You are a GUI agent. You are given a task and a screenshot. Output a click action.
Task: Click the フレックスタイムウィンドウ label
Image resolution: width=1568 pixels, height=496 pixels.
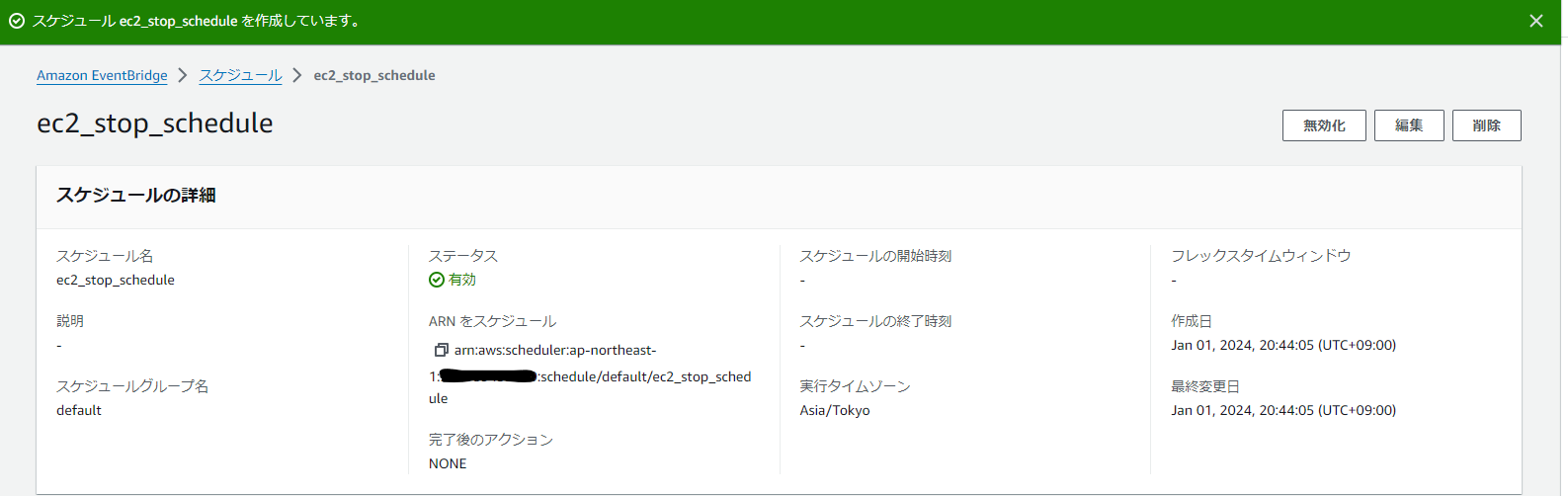click(x=1261, y=256)
